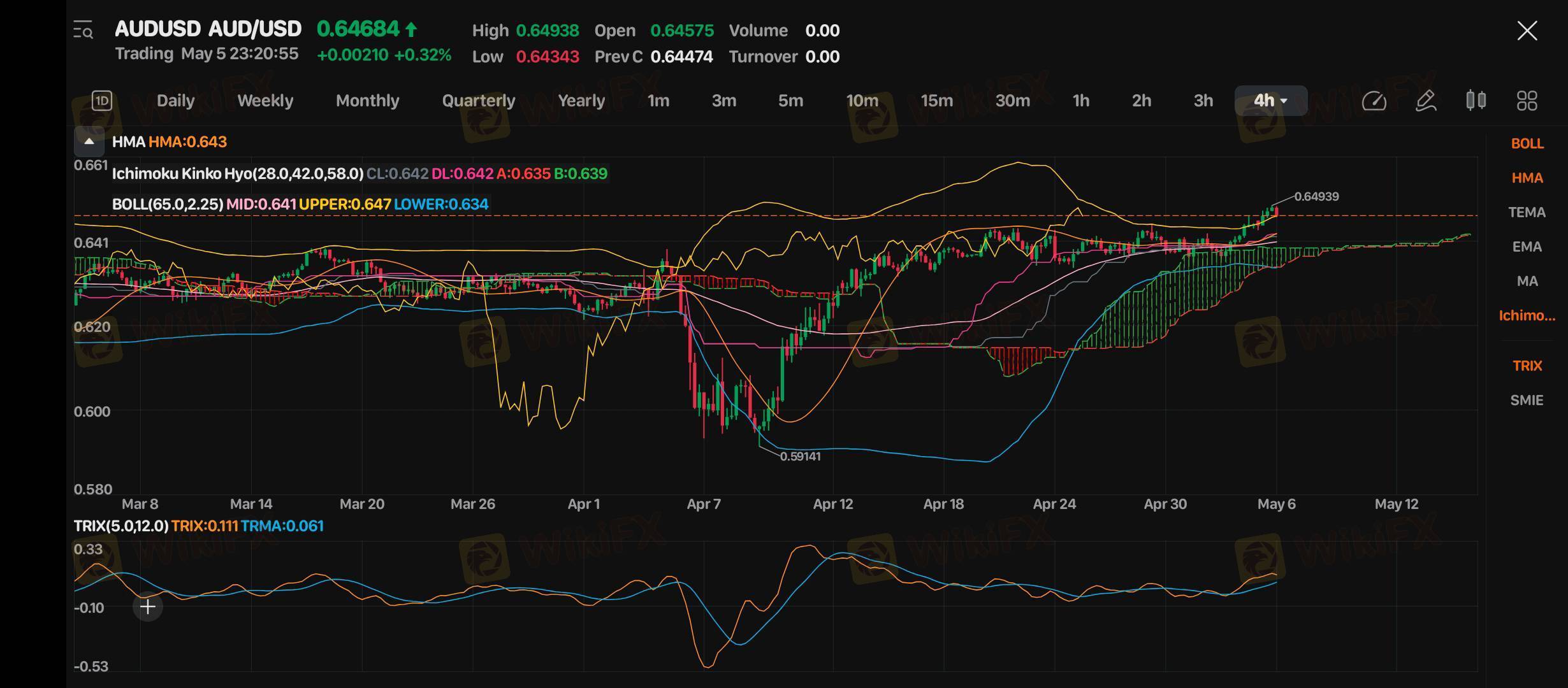The width and height of the screenshot is (1568, 688).
Task: Click the 0.64939 high price marker
Action: click(x=1316, y=197)
